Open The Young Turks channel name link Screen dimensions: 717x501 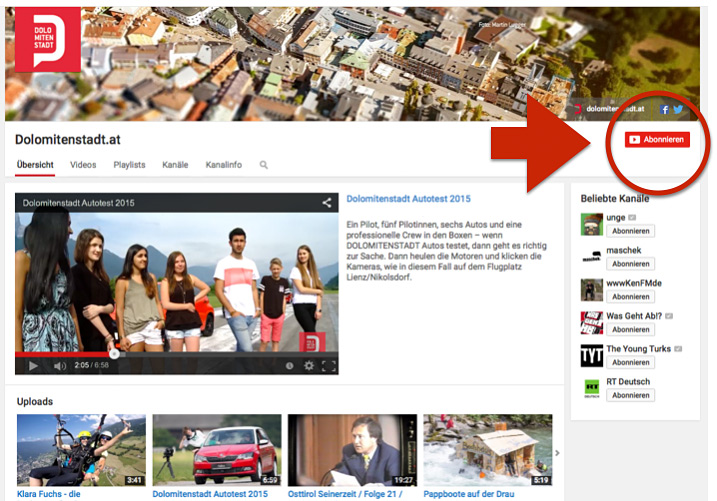tap(638, 349)
